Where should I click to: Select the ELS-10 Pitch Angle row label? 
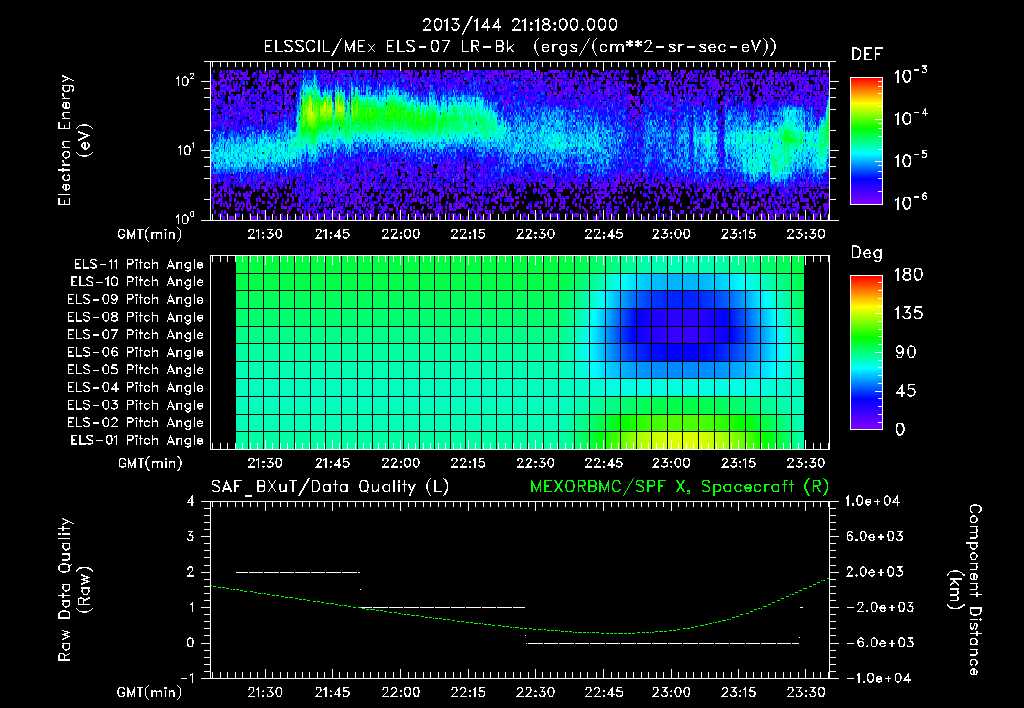click(x=137, y=282)
